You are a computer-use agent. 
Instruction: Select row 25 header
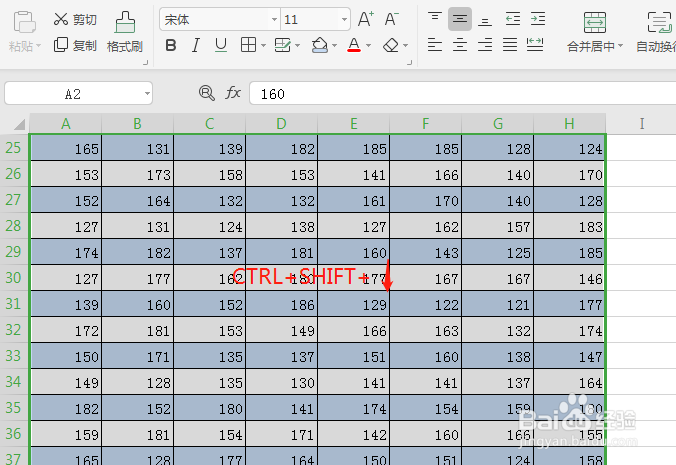14,148
